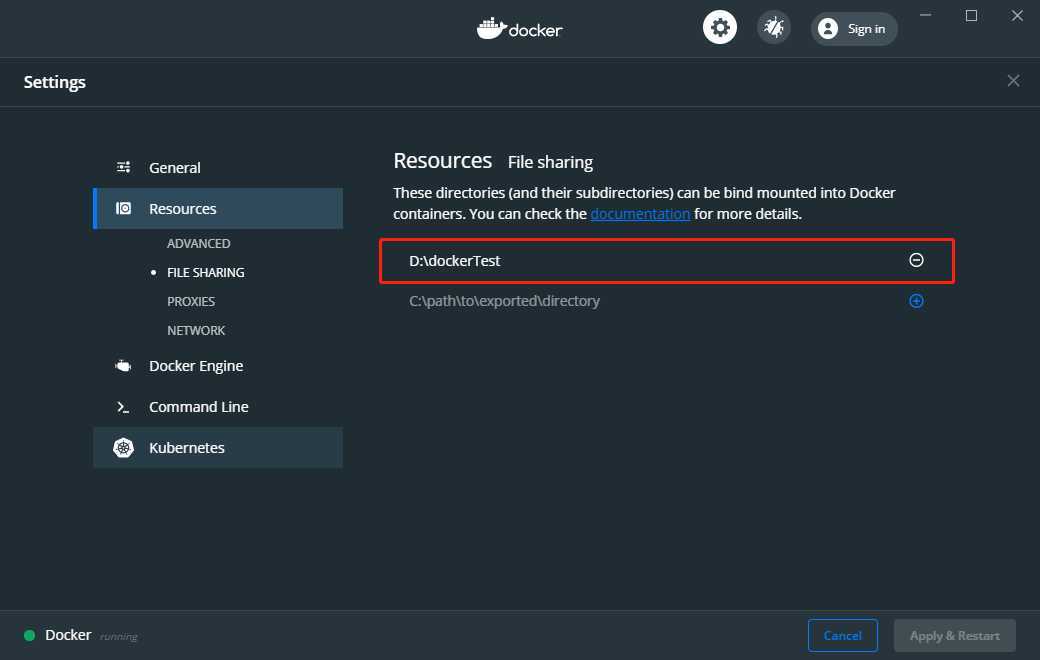Open the Command Line settings

[x=218, y=407]
